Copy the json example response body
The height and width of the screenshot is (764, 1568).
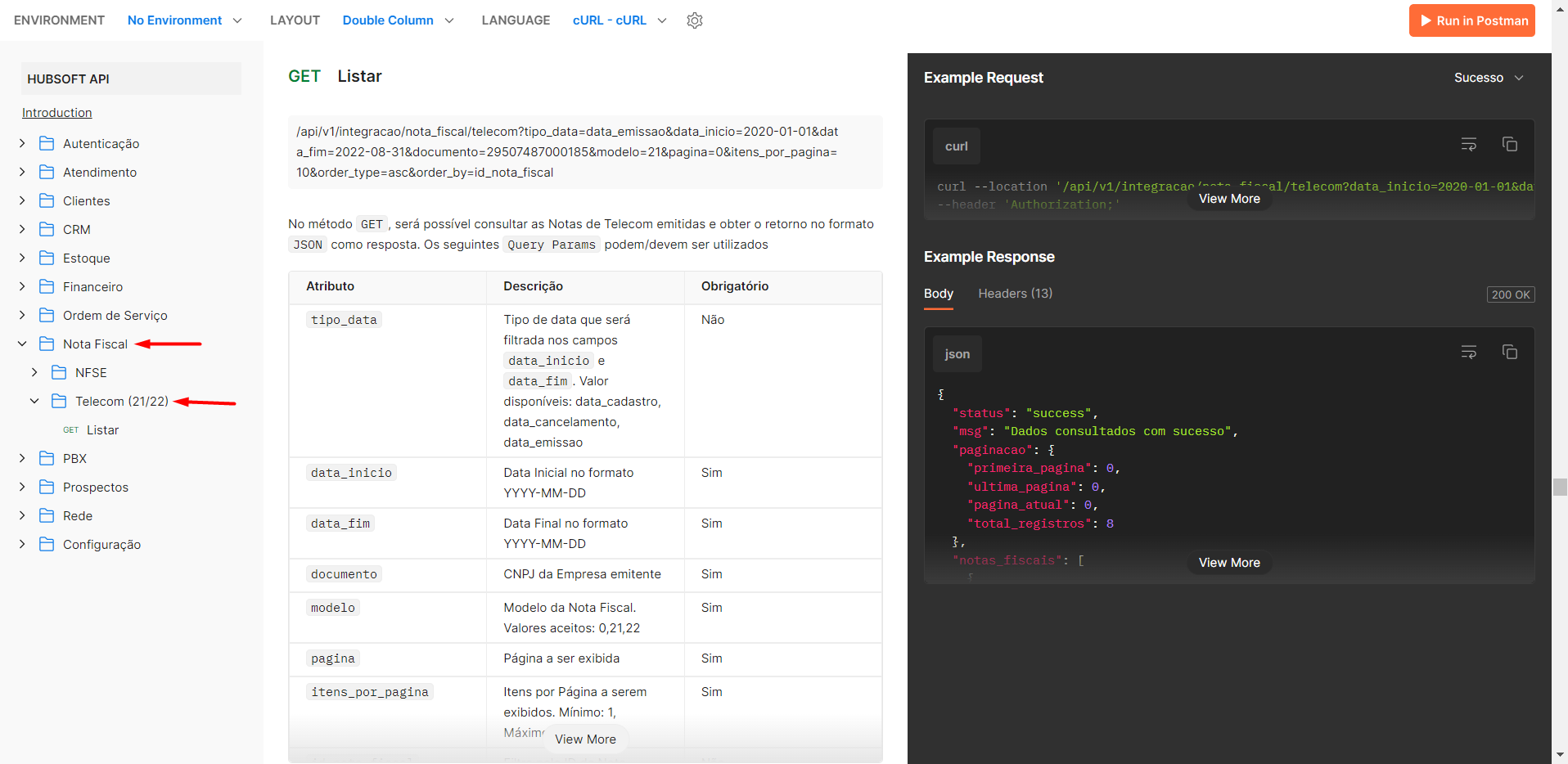1510,353
